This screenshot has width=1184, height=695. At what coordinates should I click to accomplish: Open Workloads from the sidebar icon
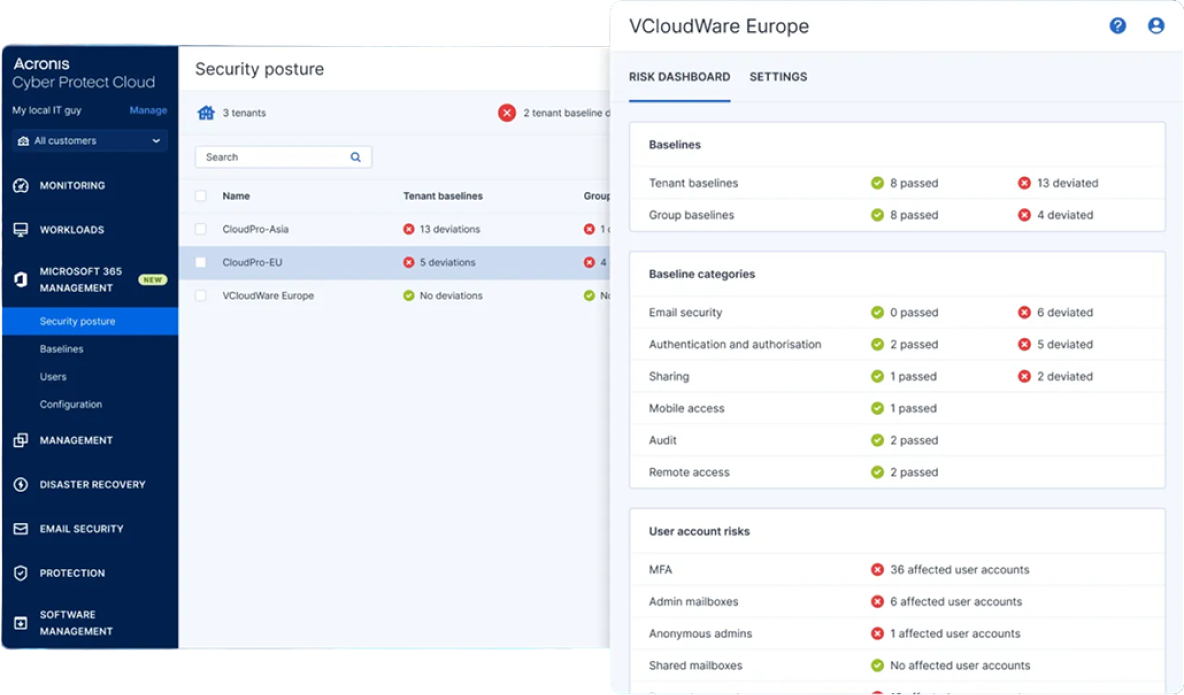(21, 229)
